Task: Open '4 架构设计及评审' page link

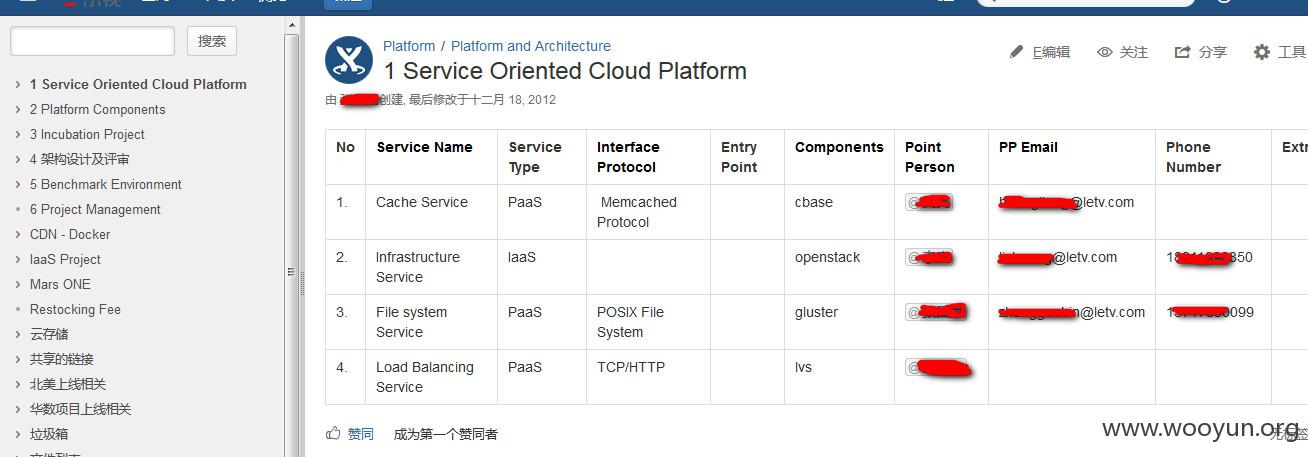Action: (x=79, y=160)
